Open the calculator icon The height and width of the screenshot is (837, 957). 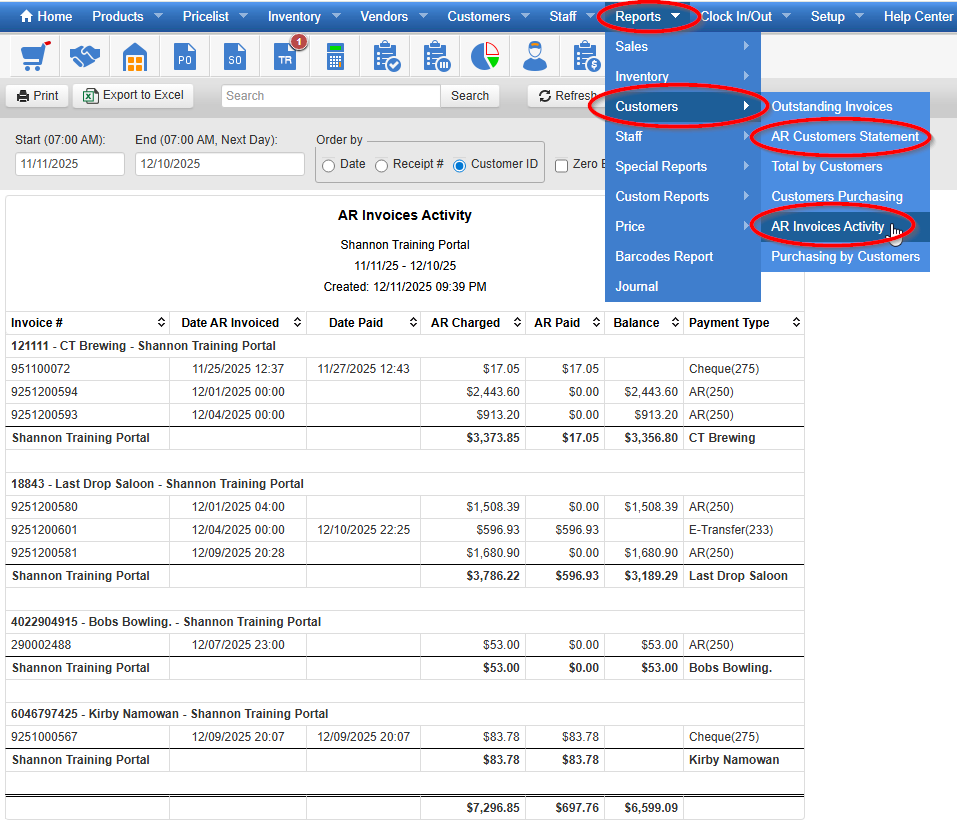[x=335, y=56]
